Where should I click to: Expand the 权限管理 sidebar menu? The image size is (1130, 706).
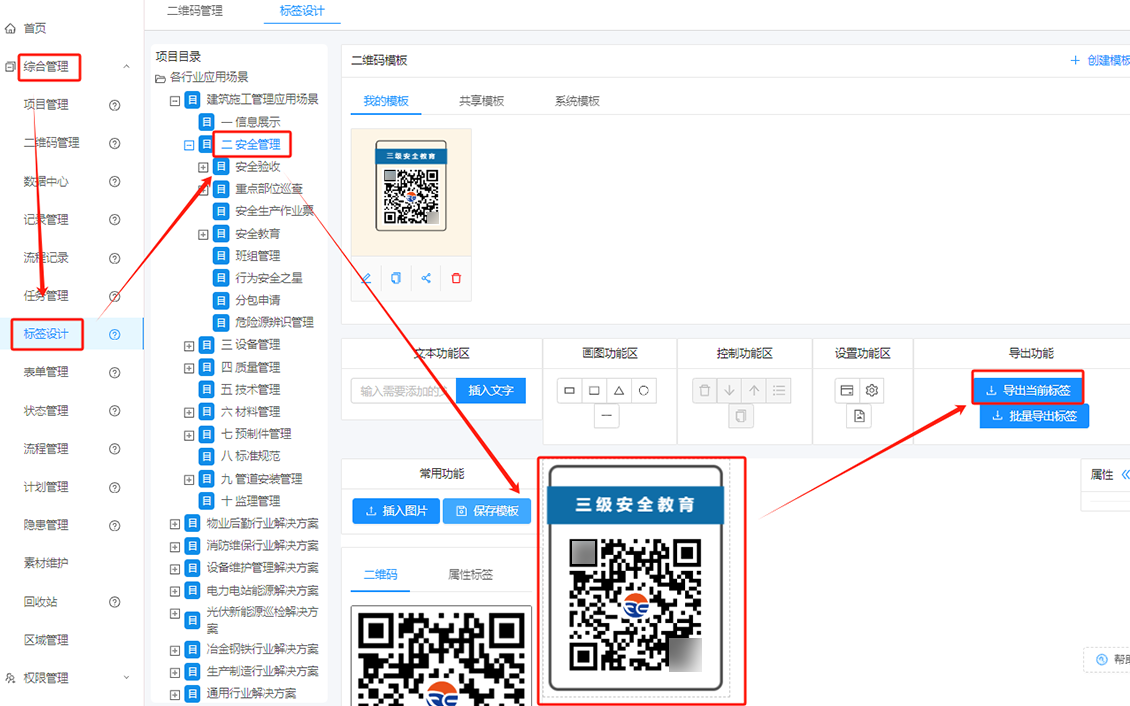coord(126,678)
